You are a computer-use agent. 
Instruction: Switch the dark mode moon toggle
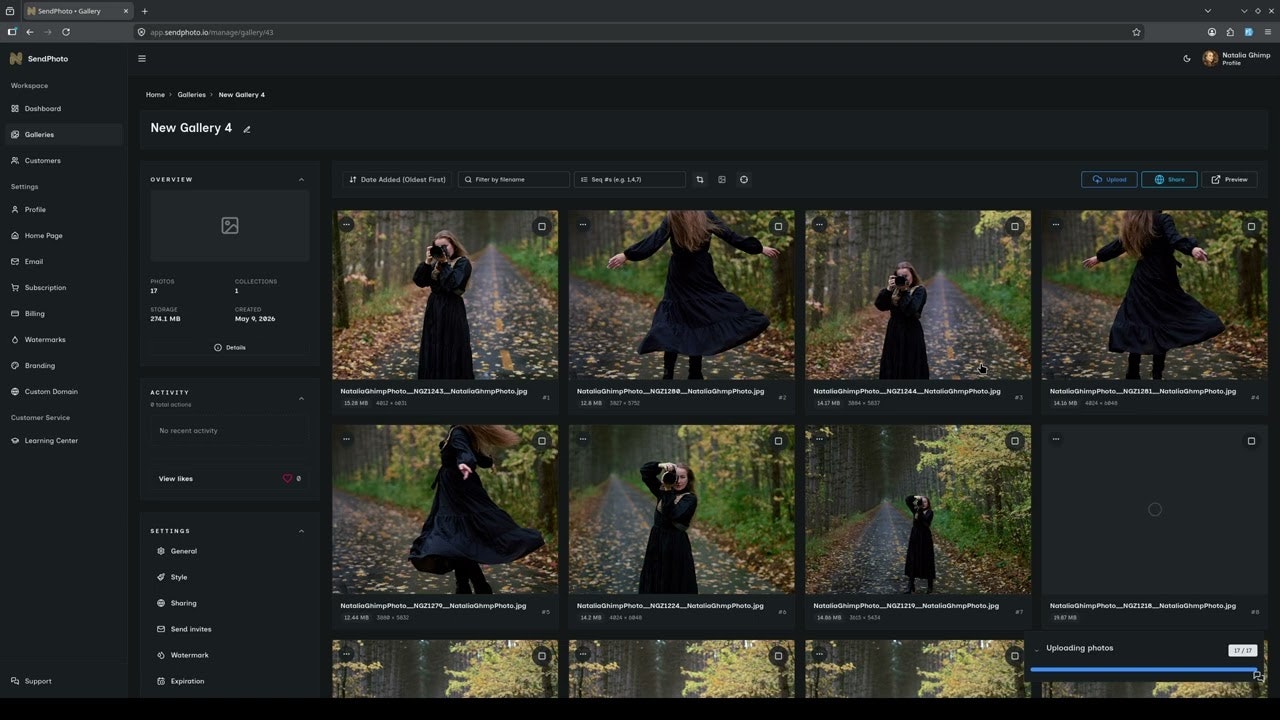[1187, 59]
